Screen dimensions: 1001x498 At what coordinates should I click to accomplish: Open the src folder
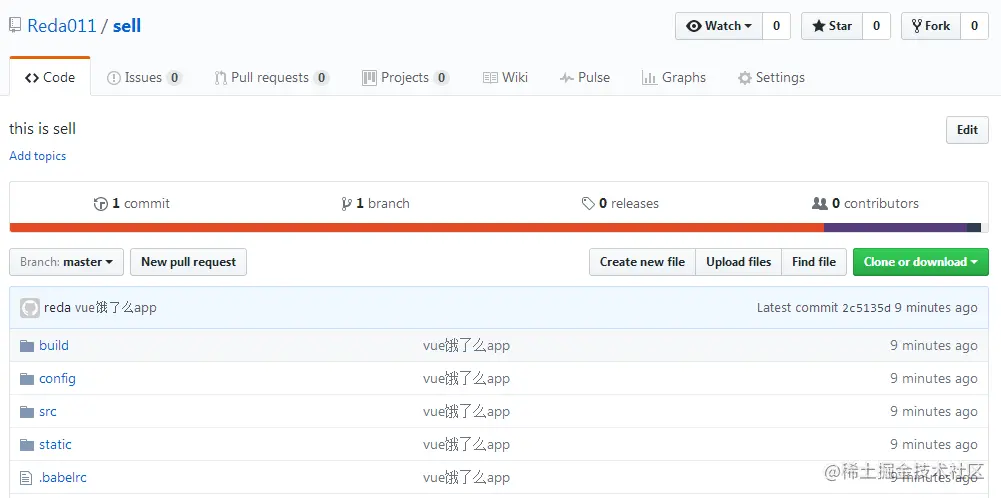tap(48, 412)
